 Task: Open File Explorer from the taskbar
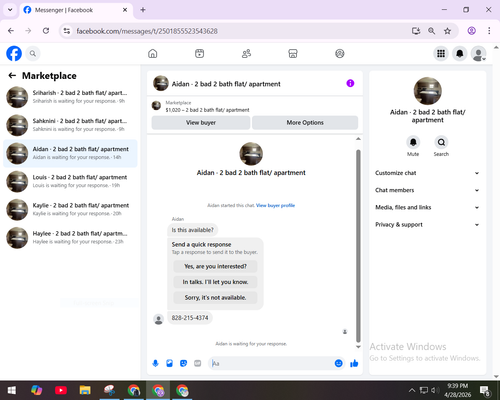tap(85, 390)
